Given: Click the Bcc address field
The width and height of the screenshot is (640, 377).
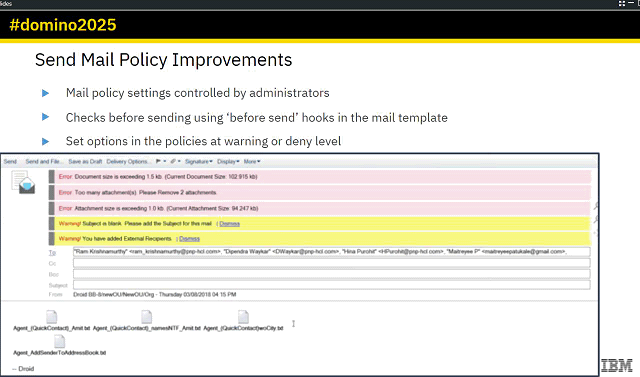Looking at the screenshot, I should pyautogui.click(x=331, y=274).
